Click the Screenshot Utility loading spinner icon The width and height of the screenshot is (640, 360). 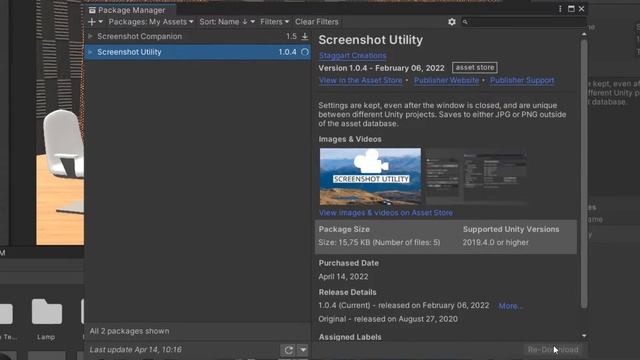[305, 52]
